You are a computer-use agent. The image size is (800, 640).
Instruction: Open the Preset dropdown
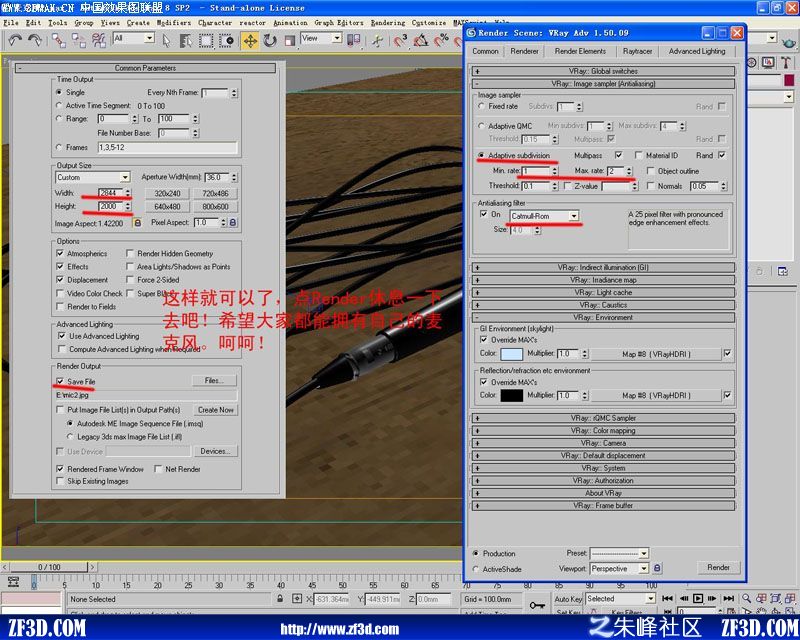(x=619, y=553)
